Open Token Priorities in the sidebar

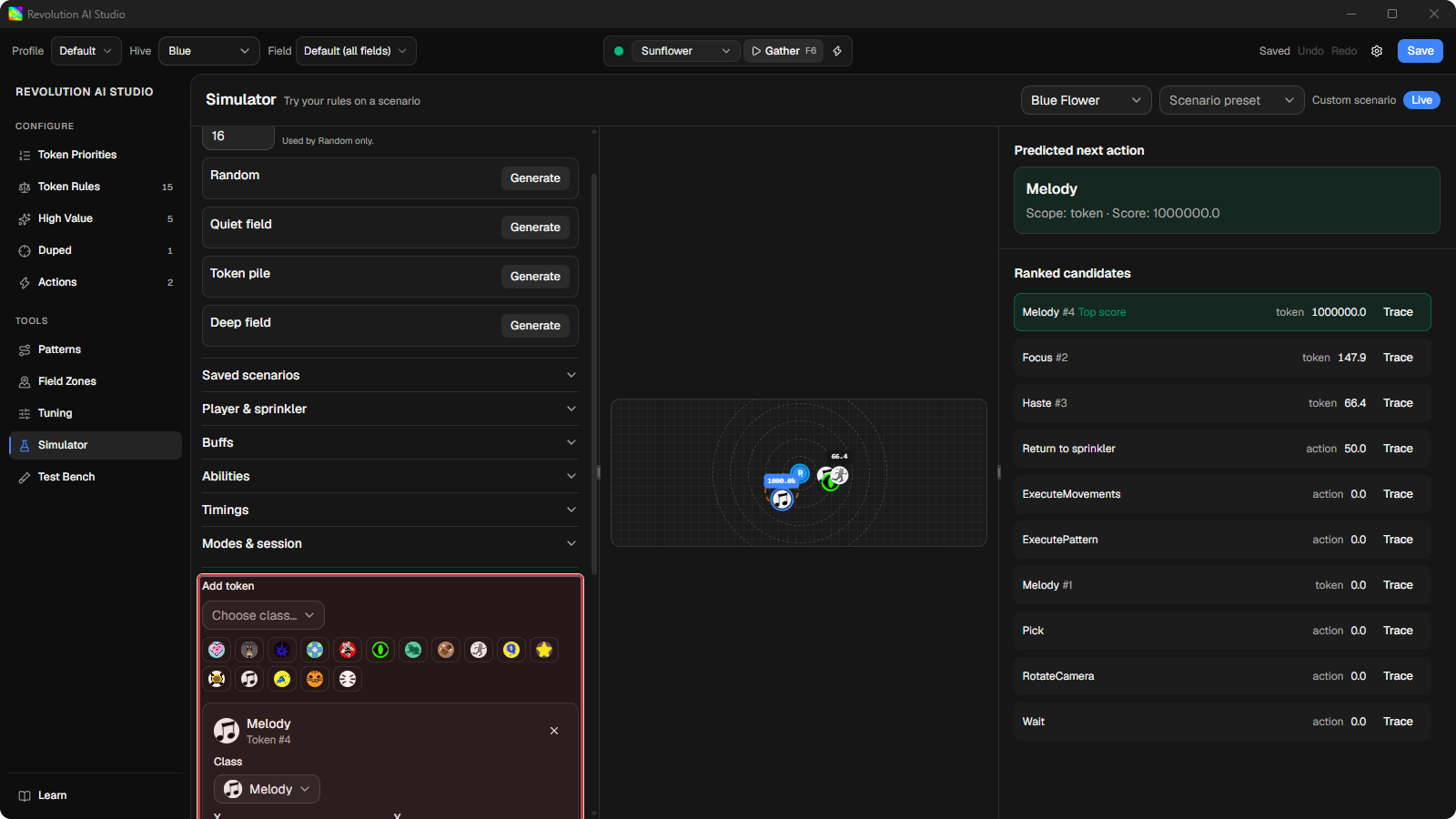click(x=96, y=155)
